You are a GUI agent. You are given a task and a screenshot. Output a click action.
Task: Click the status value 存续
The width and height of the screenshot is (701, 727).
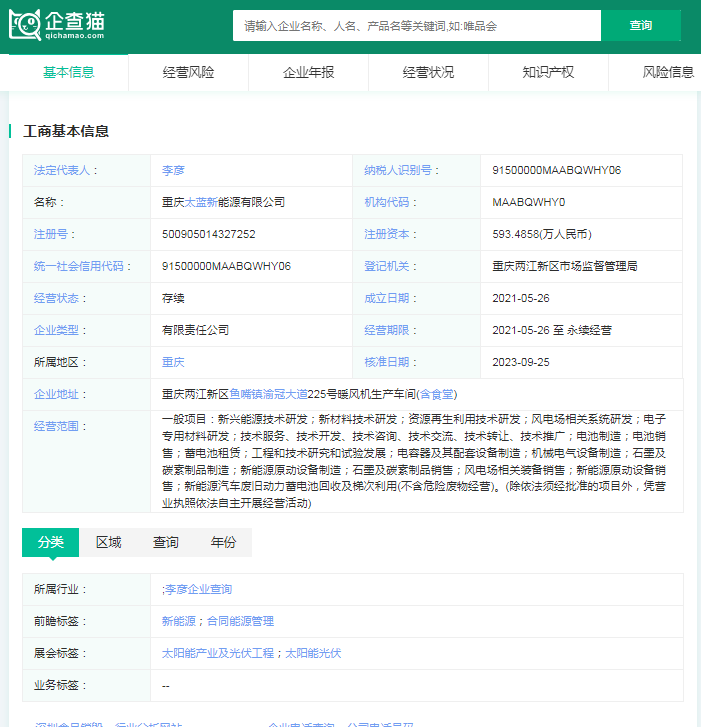tap(173, 299)
